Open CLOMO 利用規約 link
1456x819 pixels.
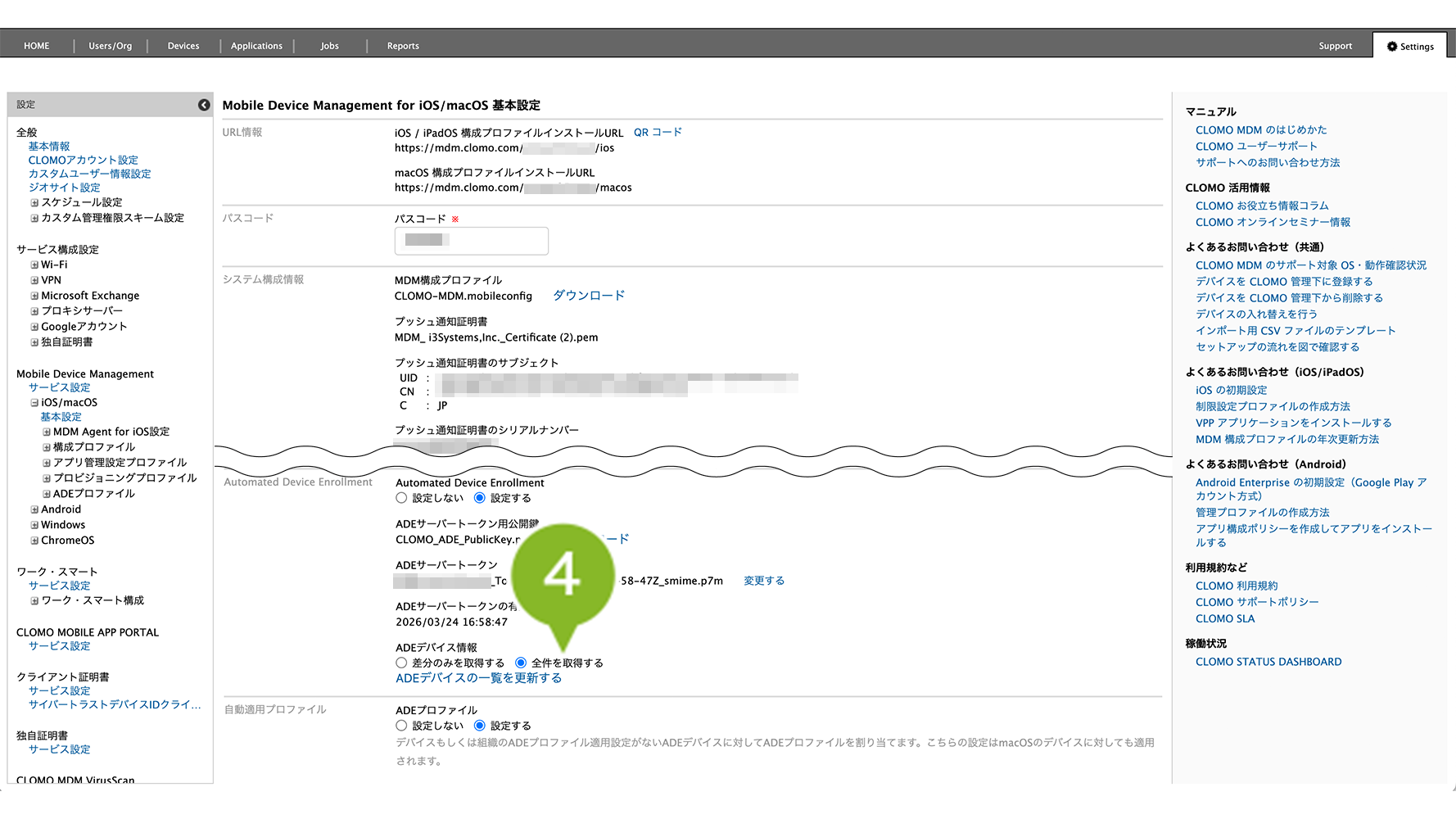point(1237,586)
